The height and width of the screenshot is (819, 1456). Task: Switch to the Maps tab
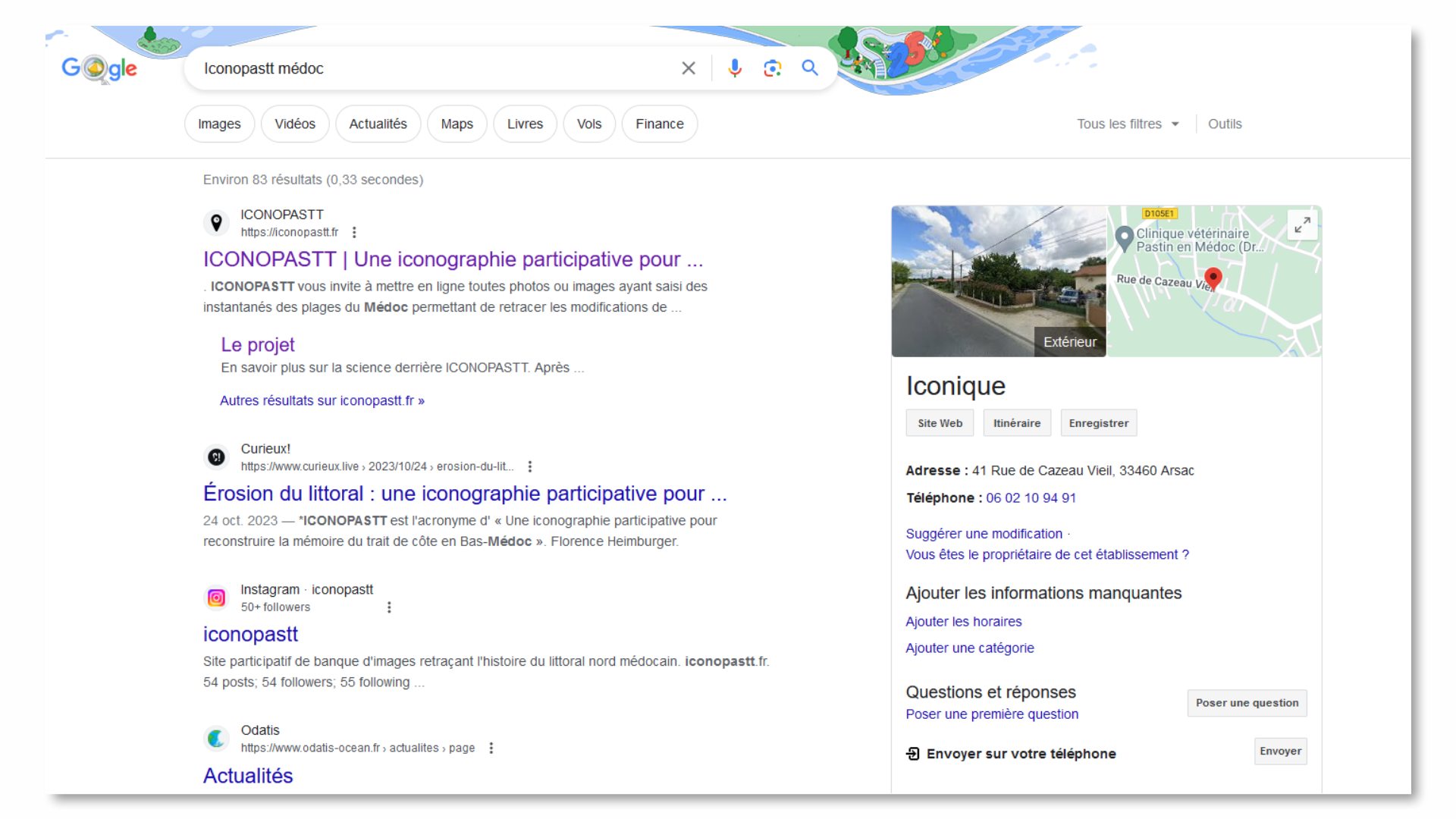coord(457,124)
